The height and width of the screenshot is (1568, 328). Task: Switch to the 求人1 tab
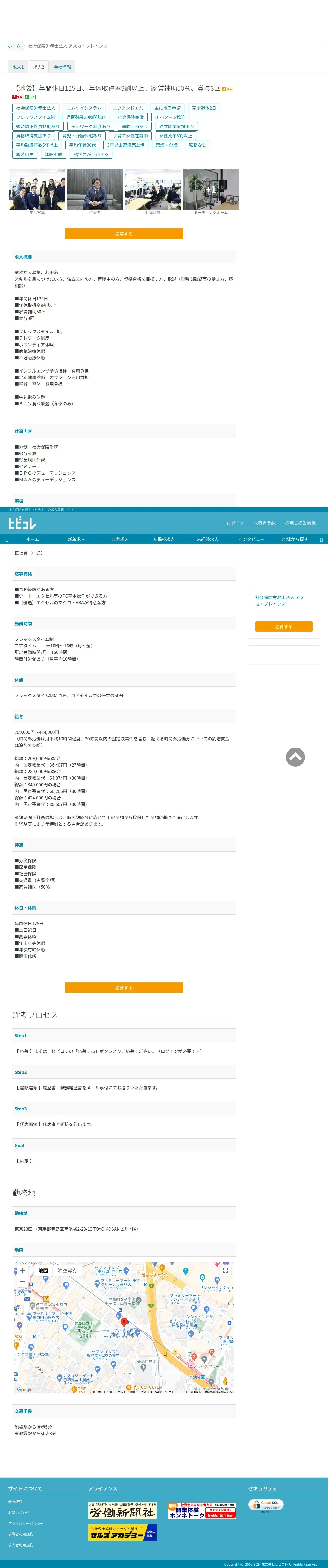tap(18, 67)
